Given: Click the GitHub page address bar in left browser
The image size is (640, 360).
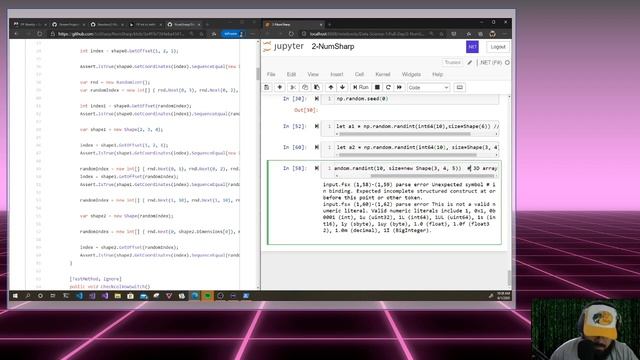Looking at the screenshot, I should click(122, 34).
